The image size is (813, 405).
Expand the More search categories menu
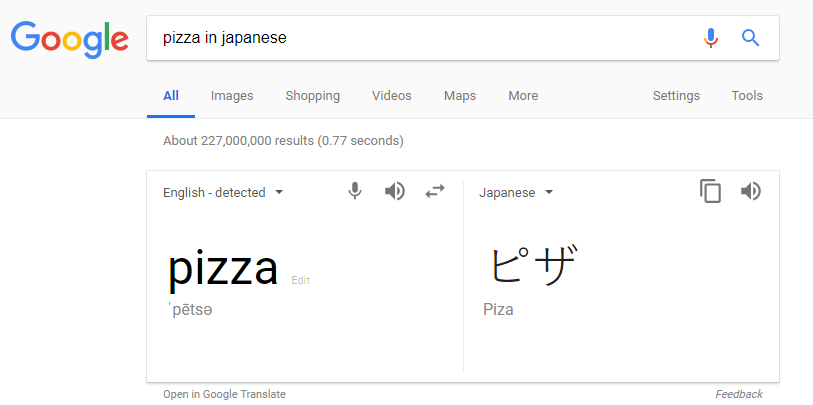523,96
